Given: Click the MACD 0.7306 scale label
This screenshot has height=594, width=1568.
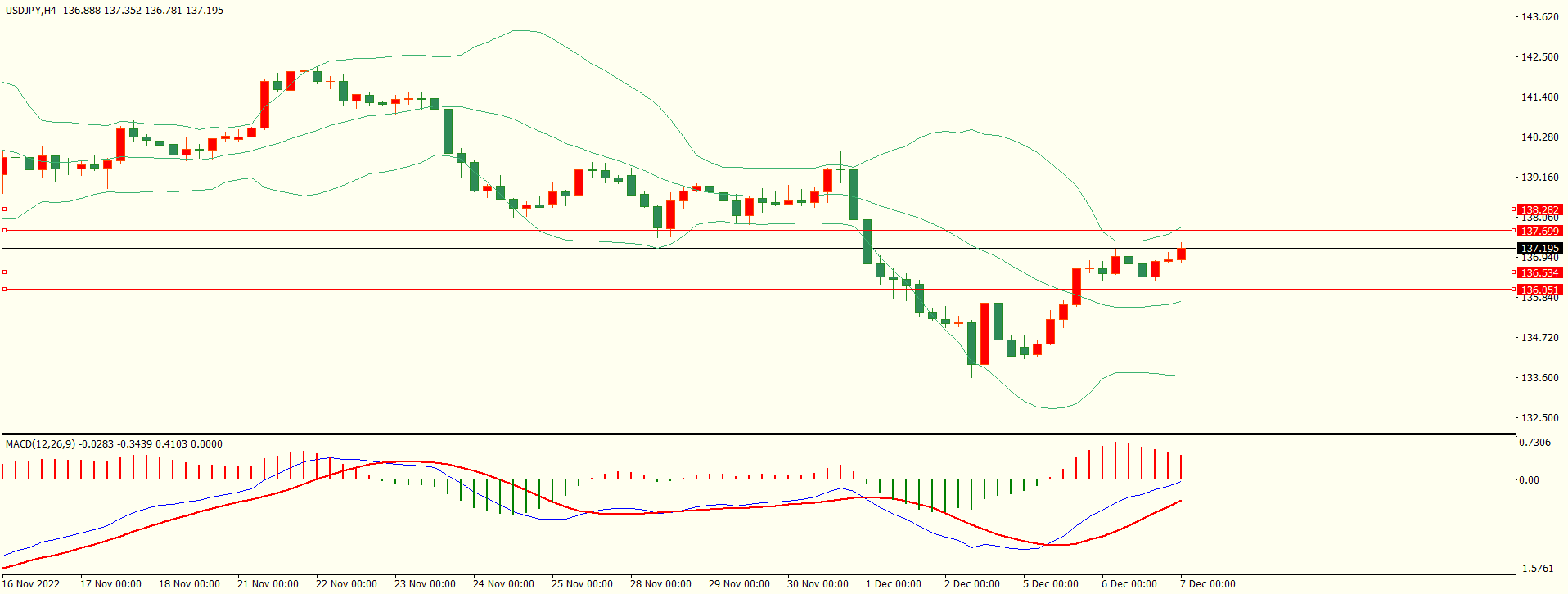Looking at the screenshot, I should point(1534,443).
